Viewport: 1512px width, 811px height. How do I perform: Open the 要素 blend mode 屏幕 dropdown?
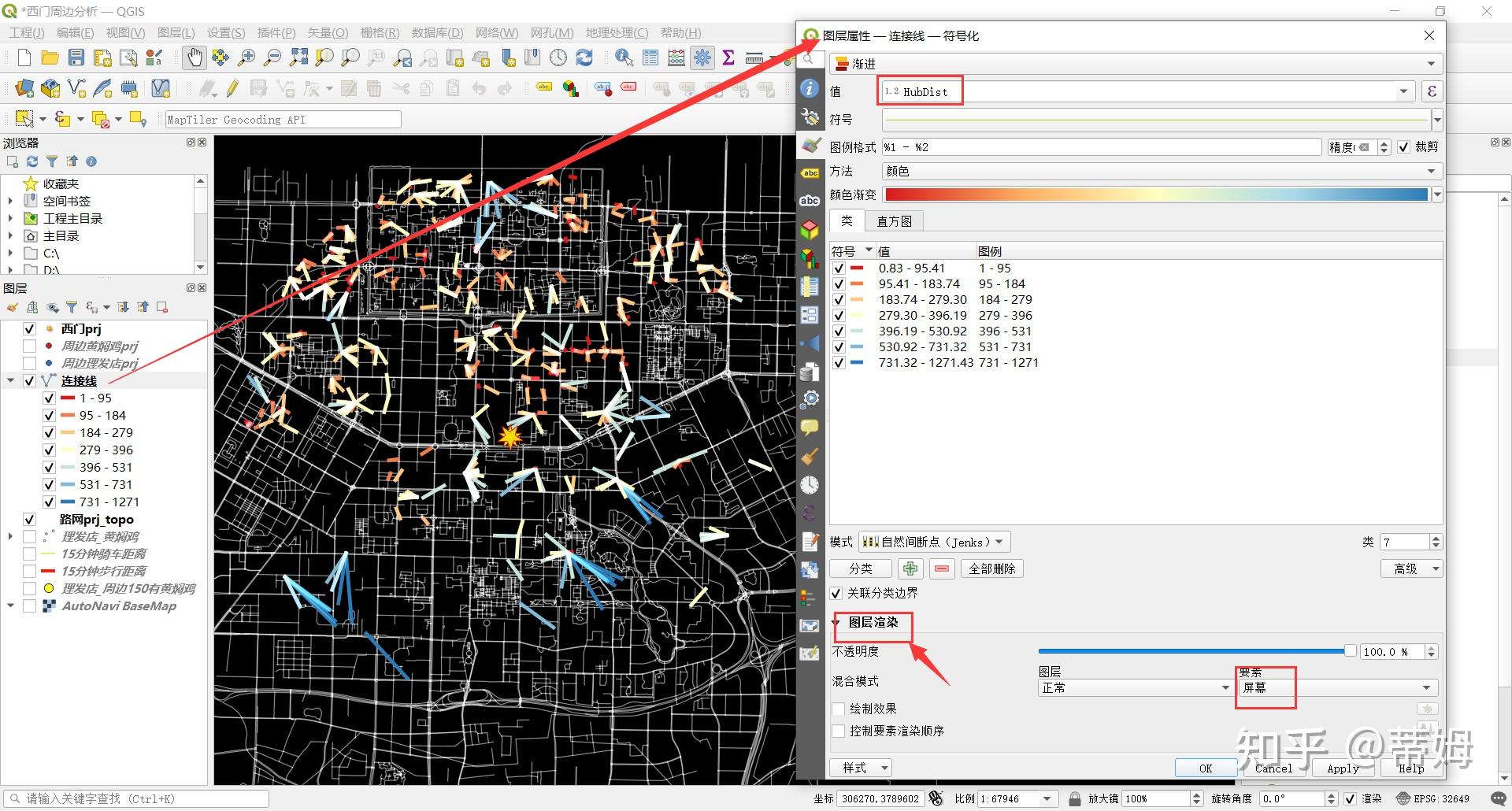click(1338, 688)
